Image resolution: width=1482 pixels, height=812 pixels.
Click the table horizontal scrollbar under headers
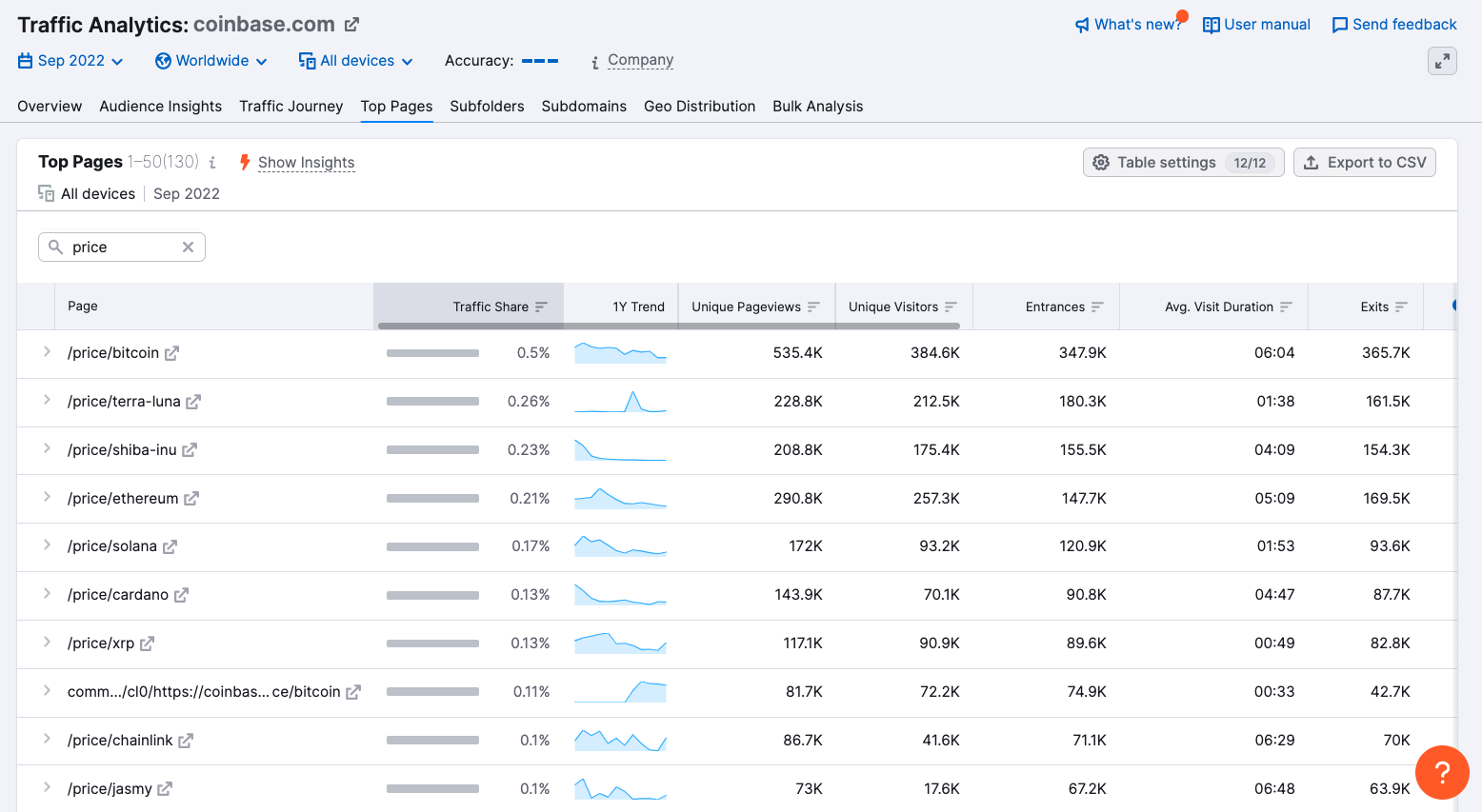pyautogui.click(x=669, y=326)
